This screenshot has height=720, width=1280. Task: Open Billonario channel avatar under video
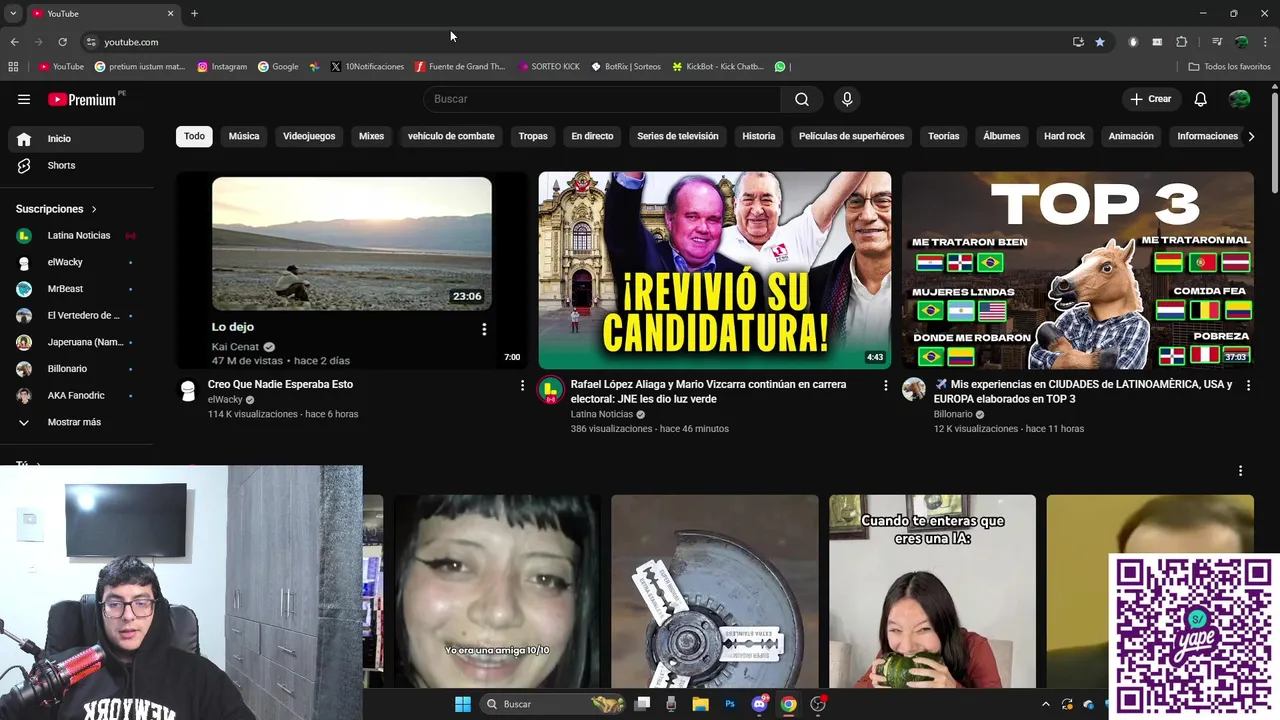coord(914,390)
